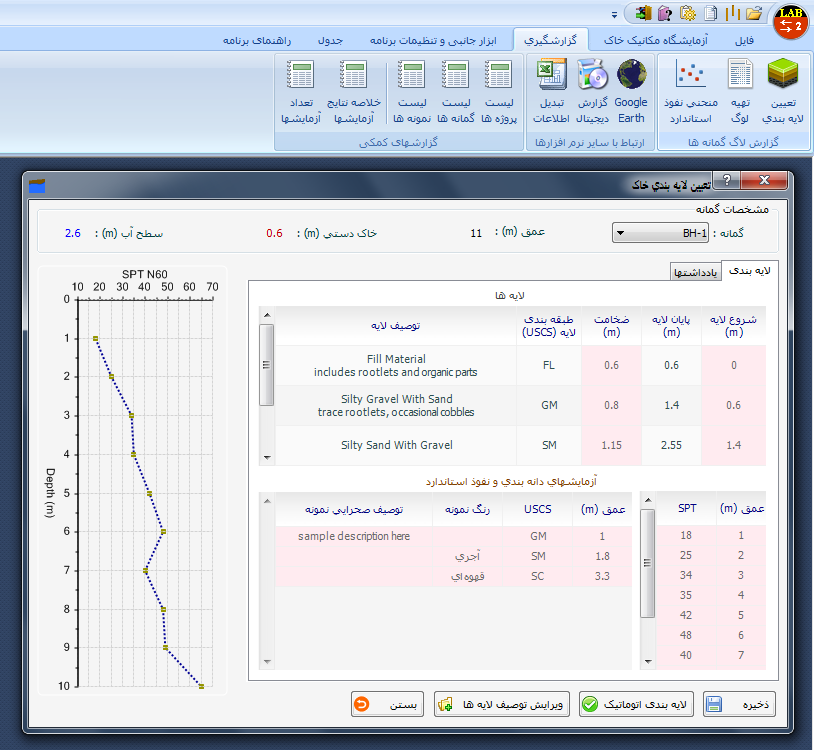This screenshot has width=814, height=750.
Task: Click the exit door icon in quick toolbar
Action: [643, 13]
